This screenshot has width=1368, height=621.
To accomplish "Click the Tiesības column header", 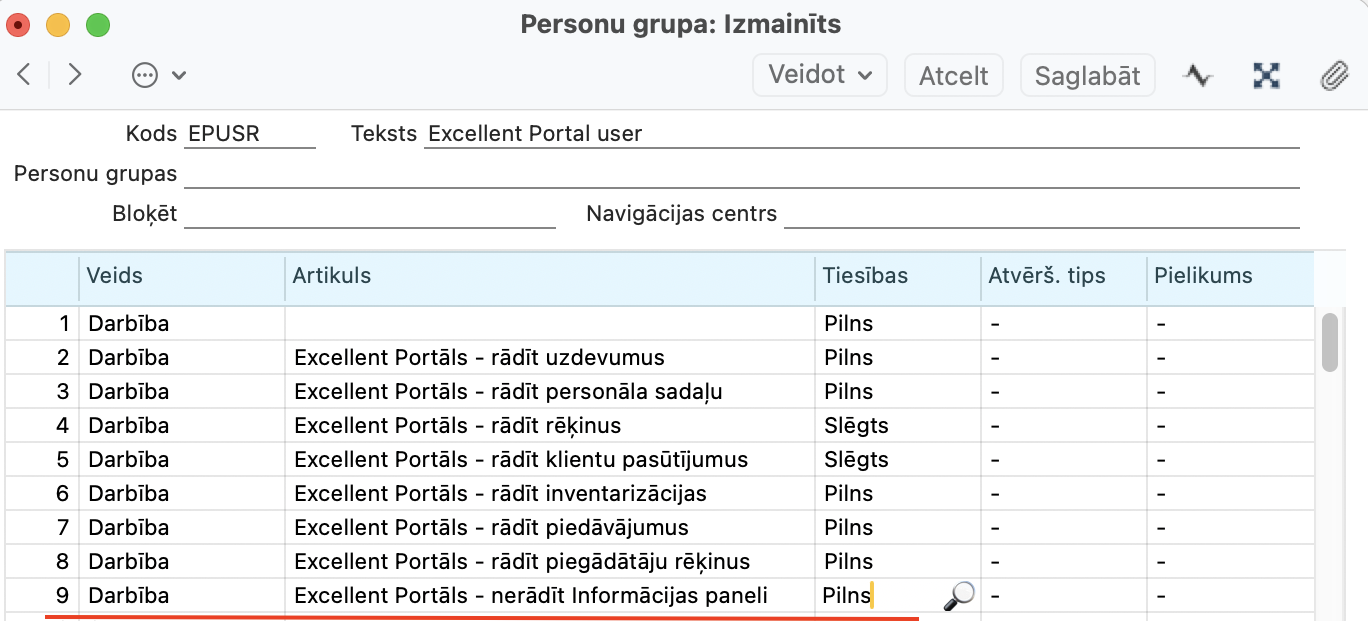I will [x=865, y=276].
